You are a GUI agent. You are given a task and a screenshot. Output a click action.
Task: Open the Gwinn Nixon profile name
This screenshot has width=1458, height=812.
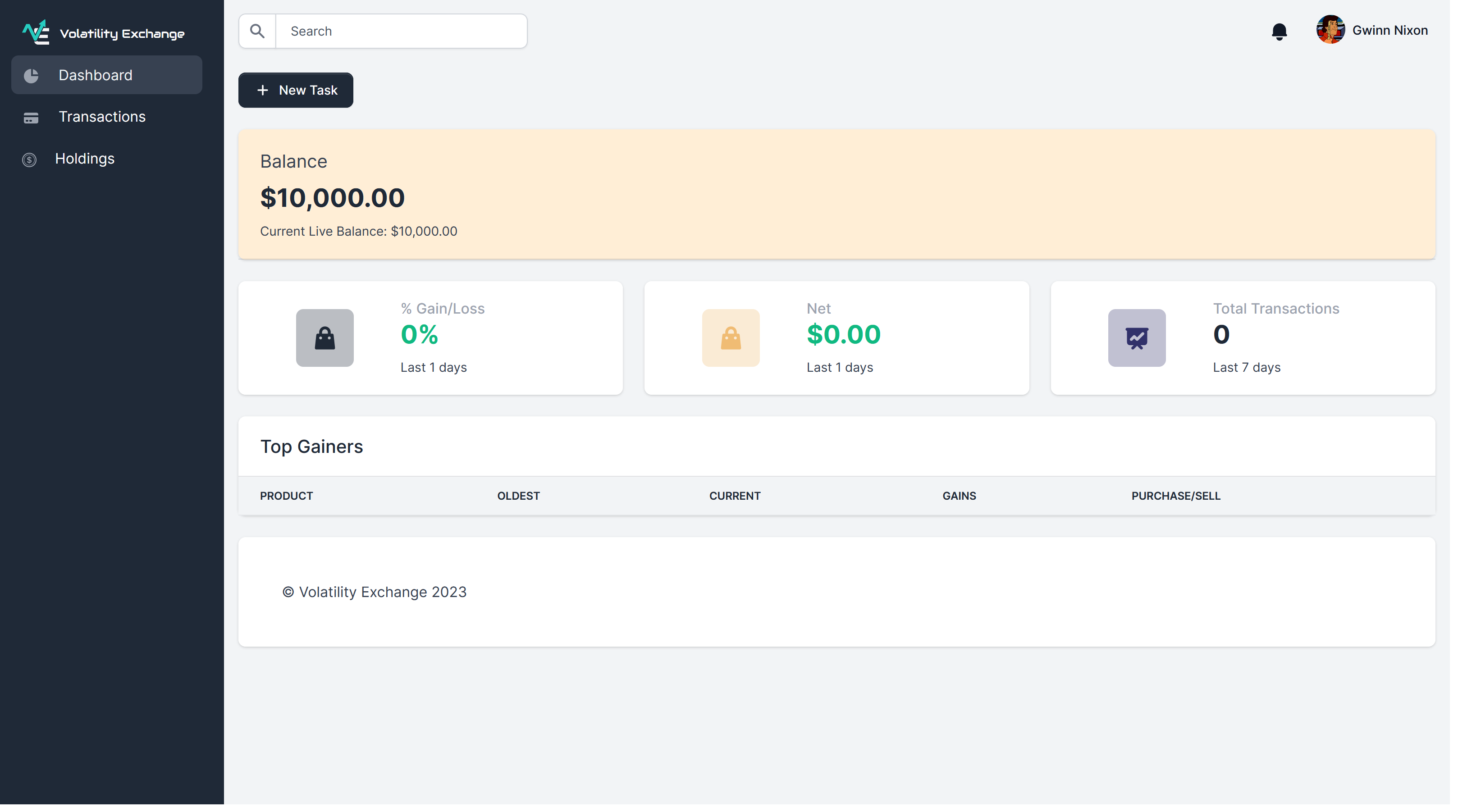[1398, 31]
